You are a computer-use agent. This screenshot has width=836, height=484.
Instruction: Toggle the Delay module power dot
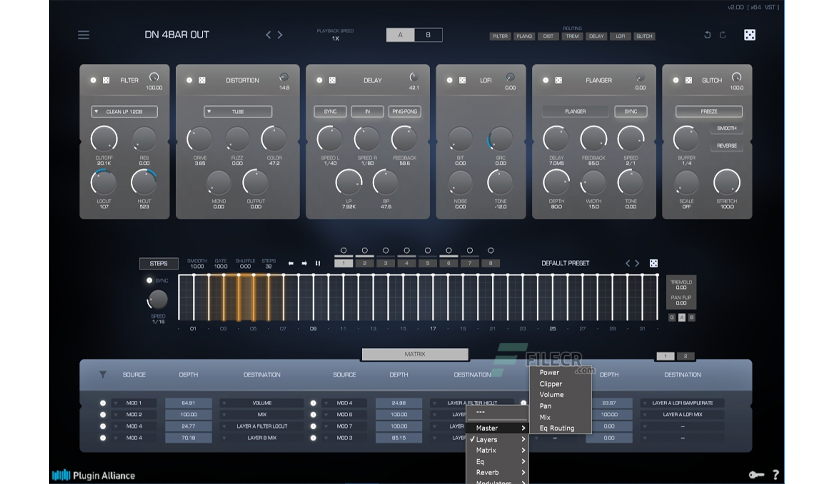pyautogui.click(x=319, y=80)
